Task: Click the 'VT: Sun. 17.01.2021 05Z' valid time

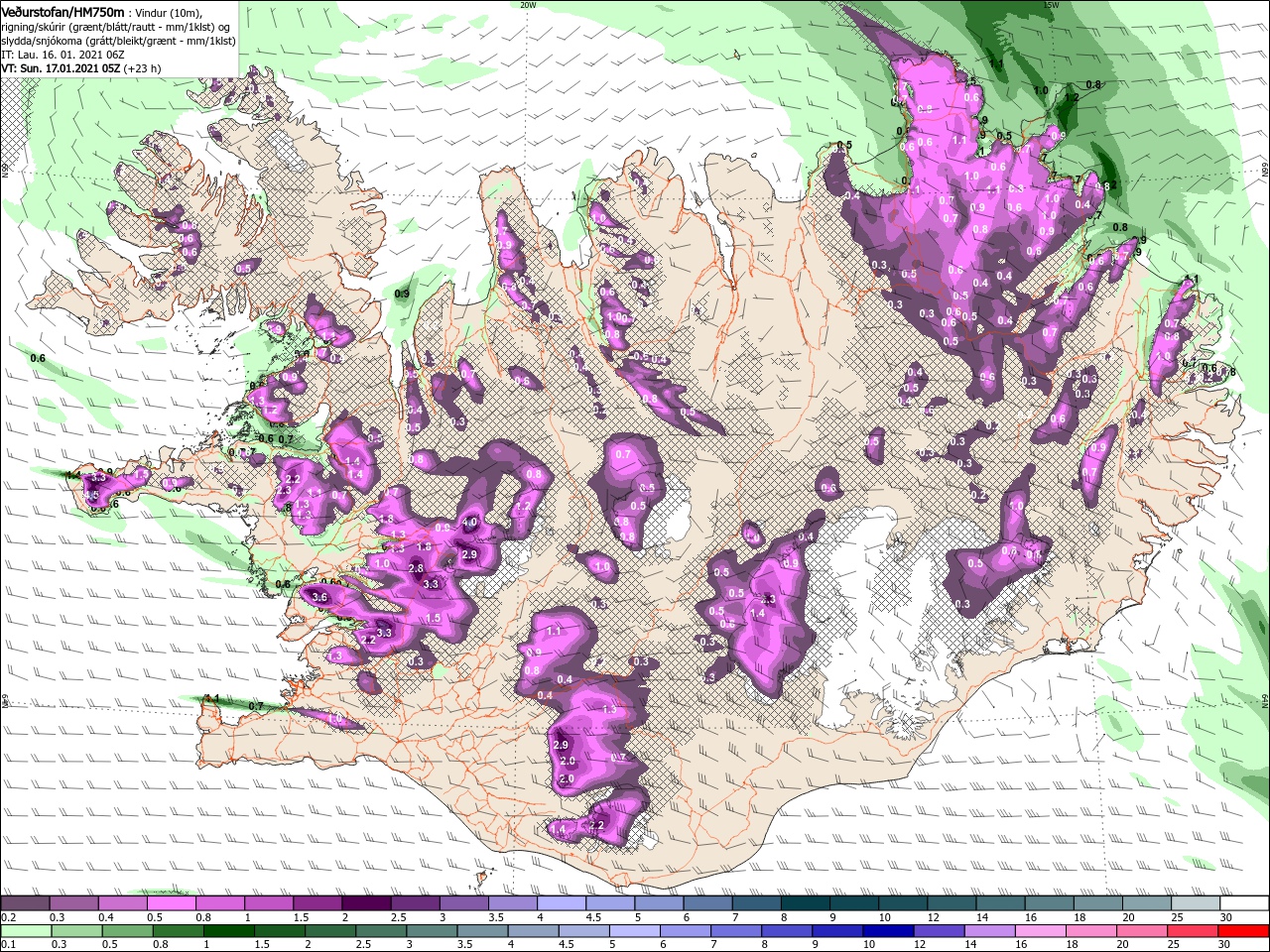Action: (62, 68)
